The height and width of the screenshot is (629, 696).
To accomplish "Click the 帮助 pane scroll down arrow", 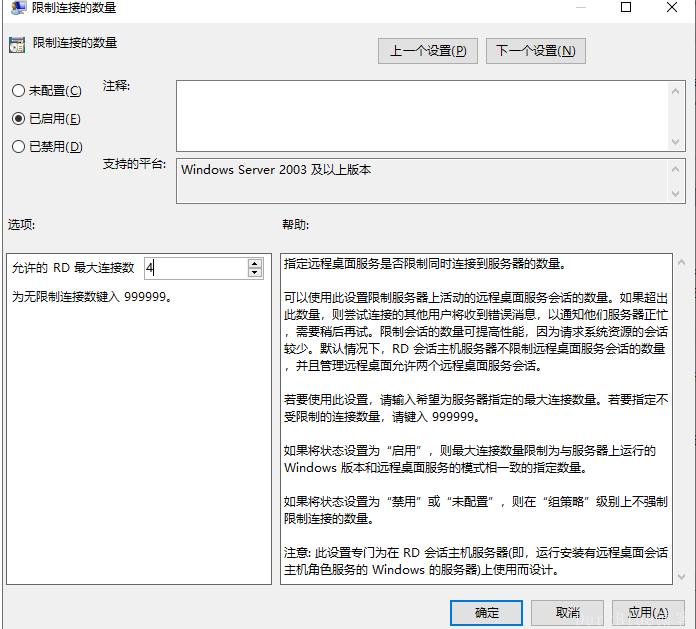I will (681, 576).
